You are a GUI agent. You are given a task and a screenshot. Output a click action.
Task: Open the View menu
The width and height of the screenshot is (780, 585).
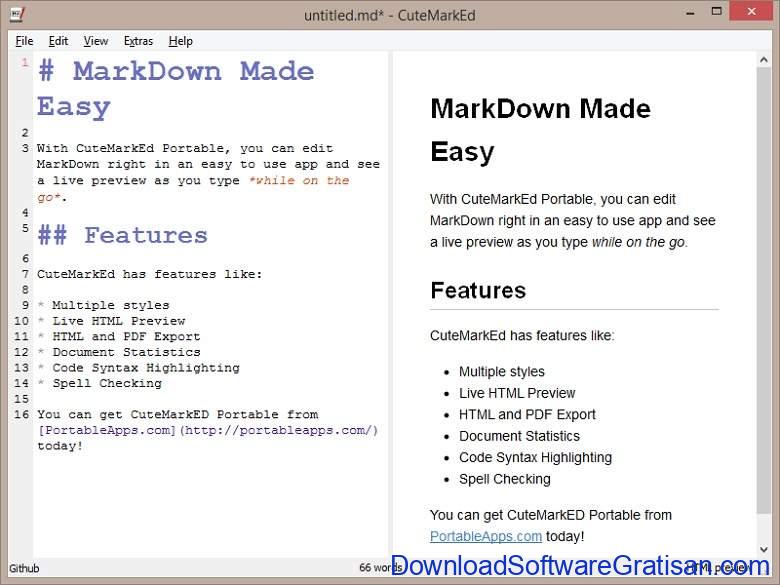[96, 41]
